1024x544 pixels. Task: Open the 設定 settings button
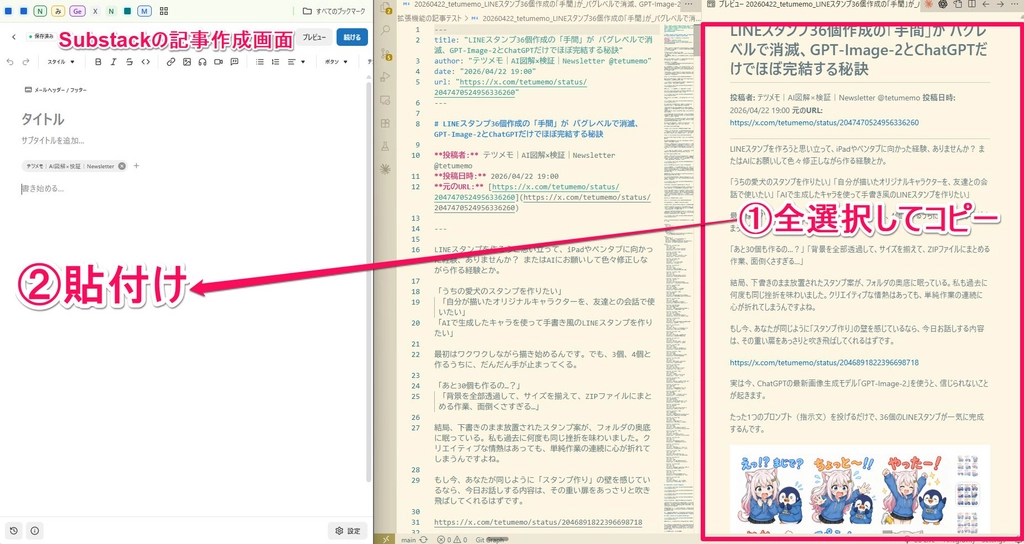[348, 531]
